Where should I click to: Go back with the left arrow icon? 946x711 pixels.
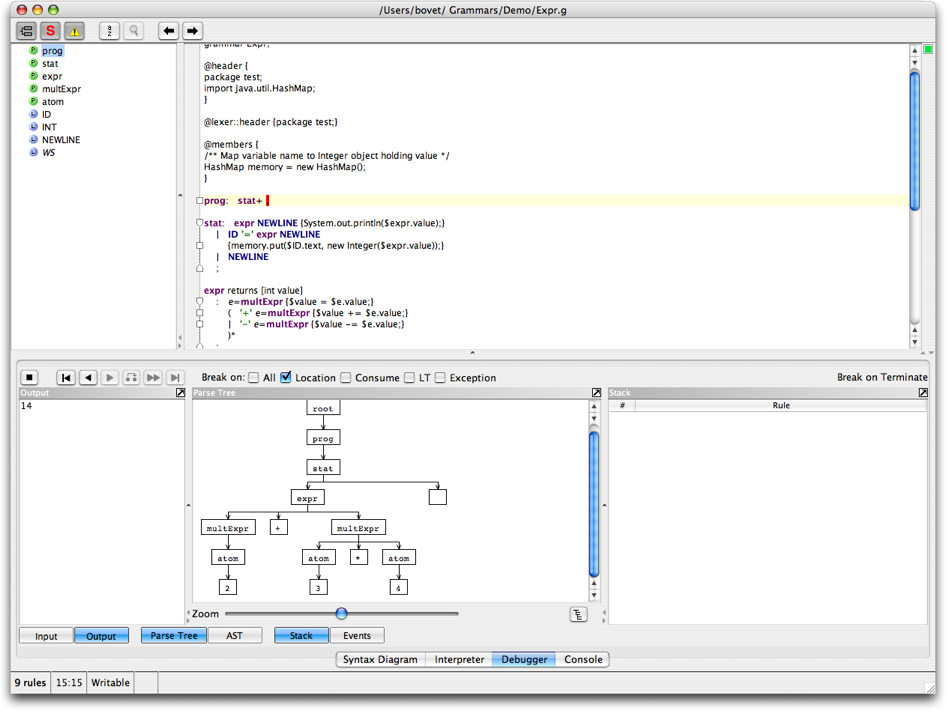coord(168,31)
